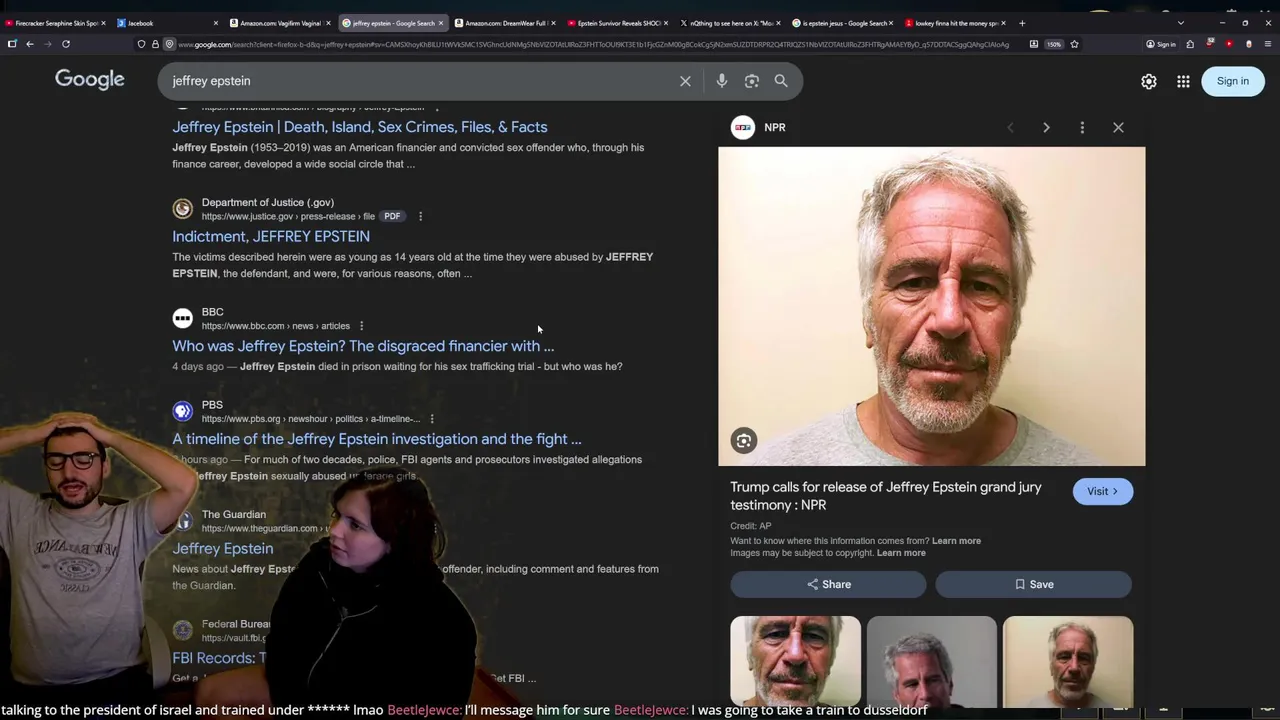Open the 'Indictment, JEFFREY EPSTEIN' result

pyautogui.click(x=271, y=237)
